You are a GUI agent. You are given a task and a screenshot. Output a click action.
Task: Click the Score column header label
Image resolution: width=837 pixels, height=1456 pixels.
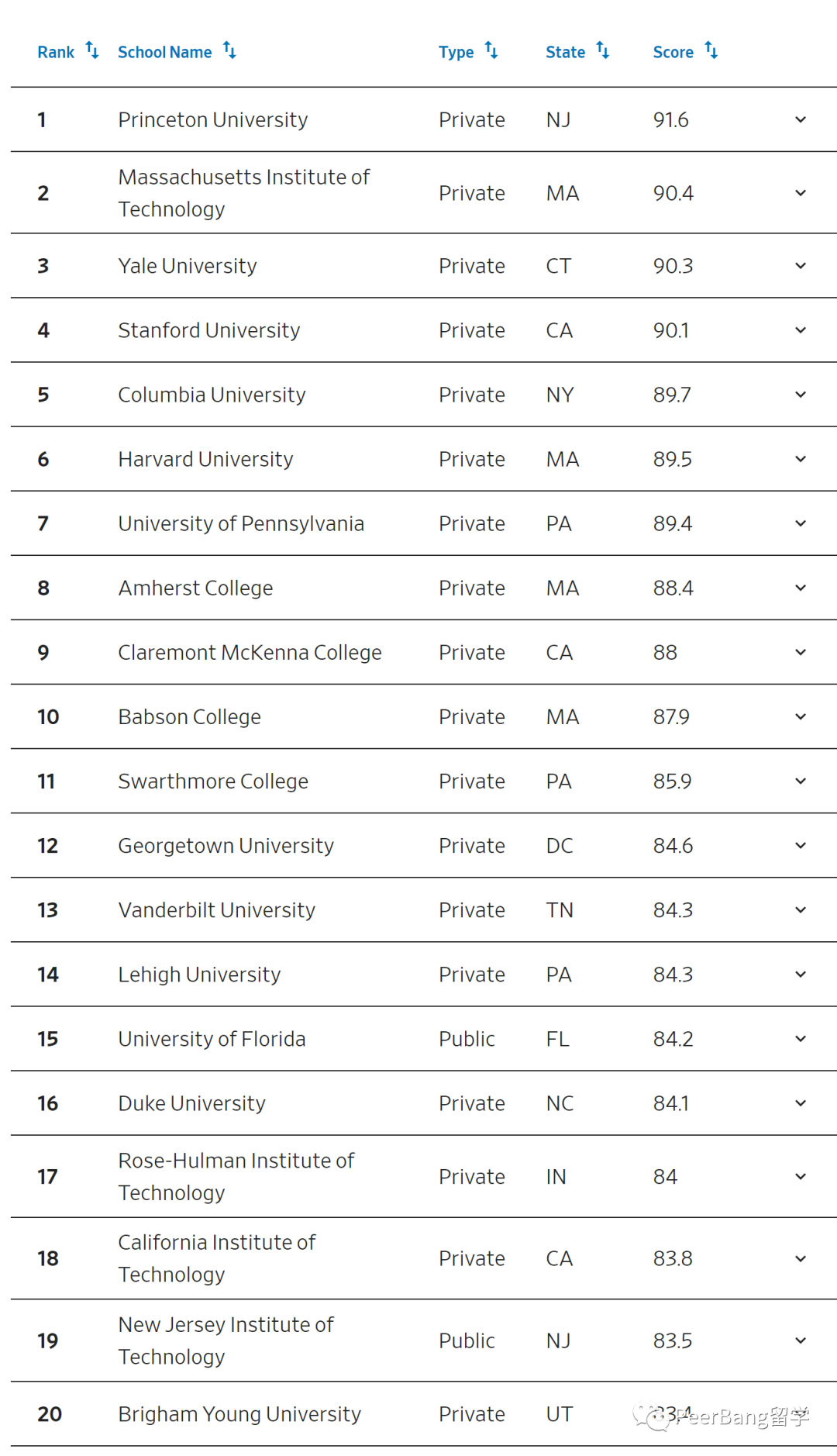(x=673, y=52)
